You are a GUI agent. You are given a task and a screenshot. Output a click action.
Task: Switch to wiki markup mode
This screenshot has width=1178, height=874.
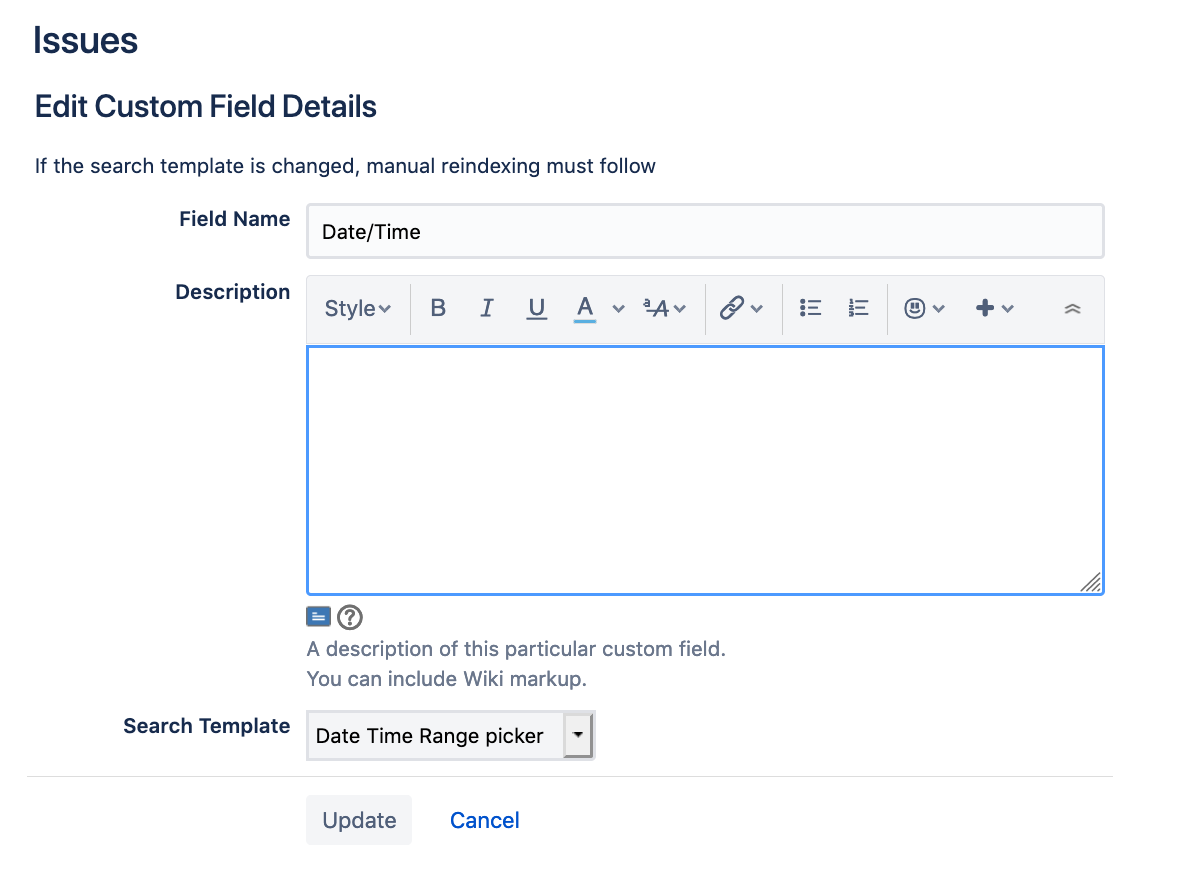click(x=318, y=616)
